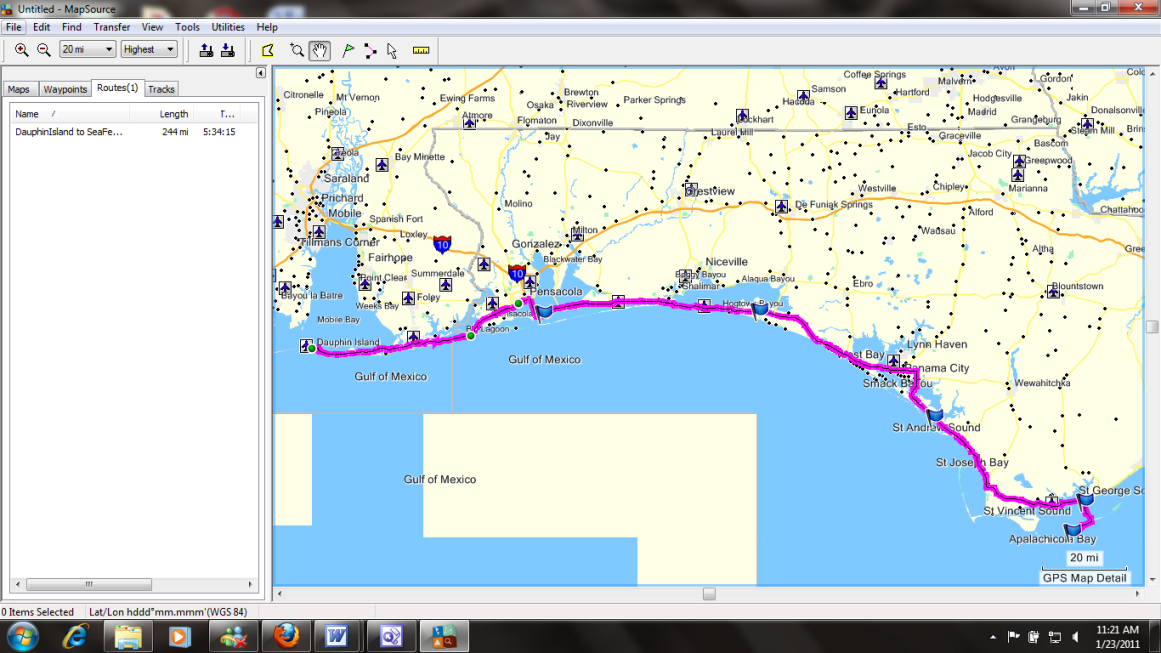Select the DauphinIsland to SeaFe... route row
Image resolution: width=1161 pixels, height=653 pixels.
[134, 132]
